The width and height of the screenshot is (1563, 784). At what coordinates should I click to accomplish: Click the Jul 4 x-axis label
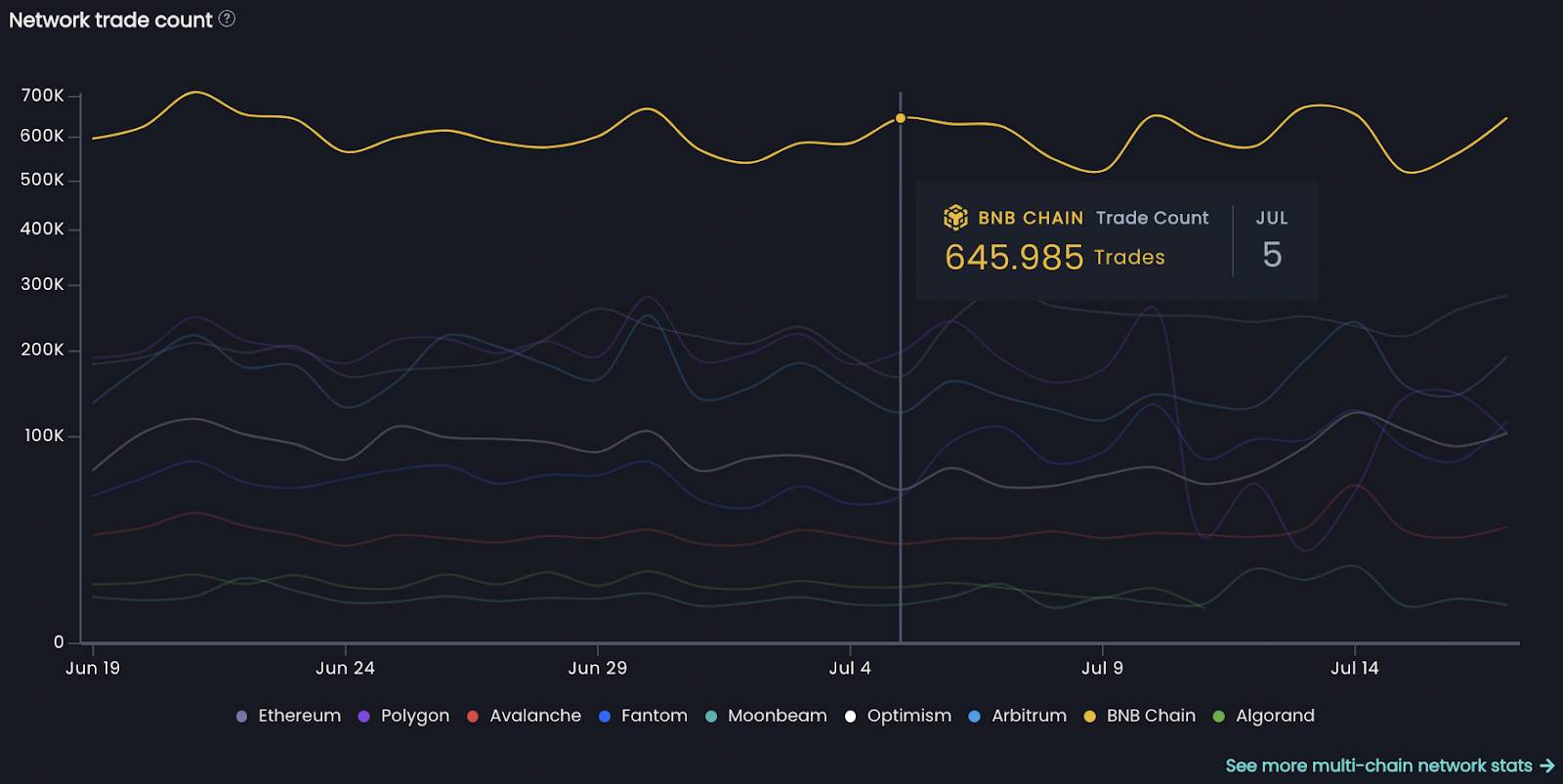850,668
